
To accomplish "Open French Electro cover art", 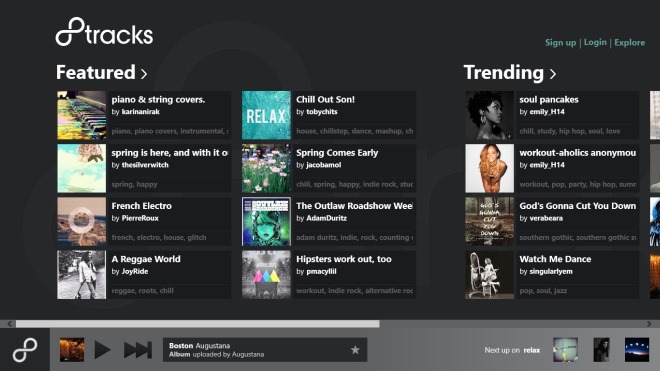I will coord(82,222).
